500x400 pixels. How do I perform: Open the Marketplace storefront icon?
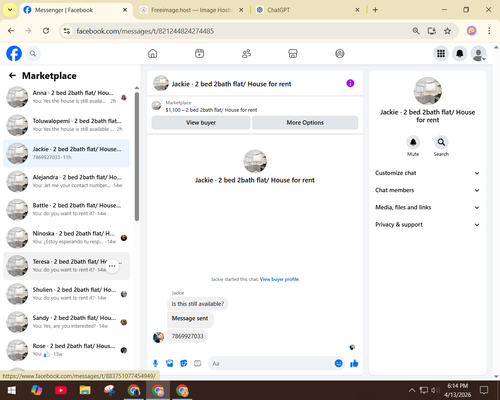point(293,53)
